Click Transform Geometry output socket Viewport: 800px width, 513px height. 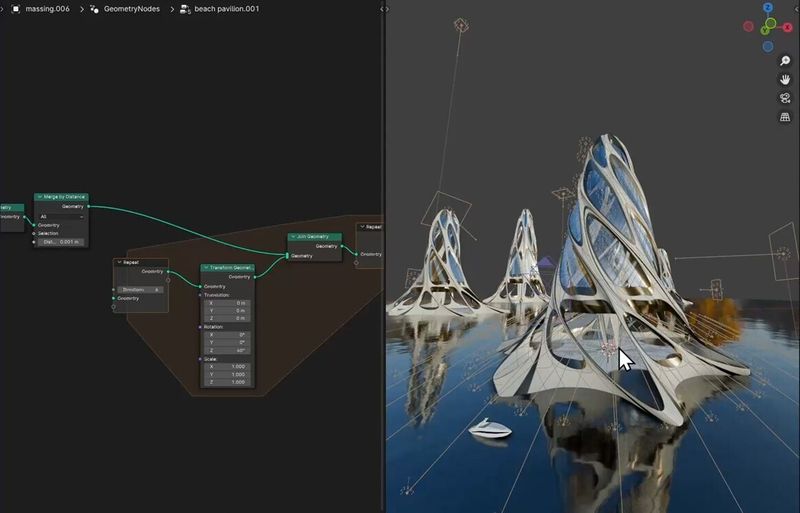point(255,277)
